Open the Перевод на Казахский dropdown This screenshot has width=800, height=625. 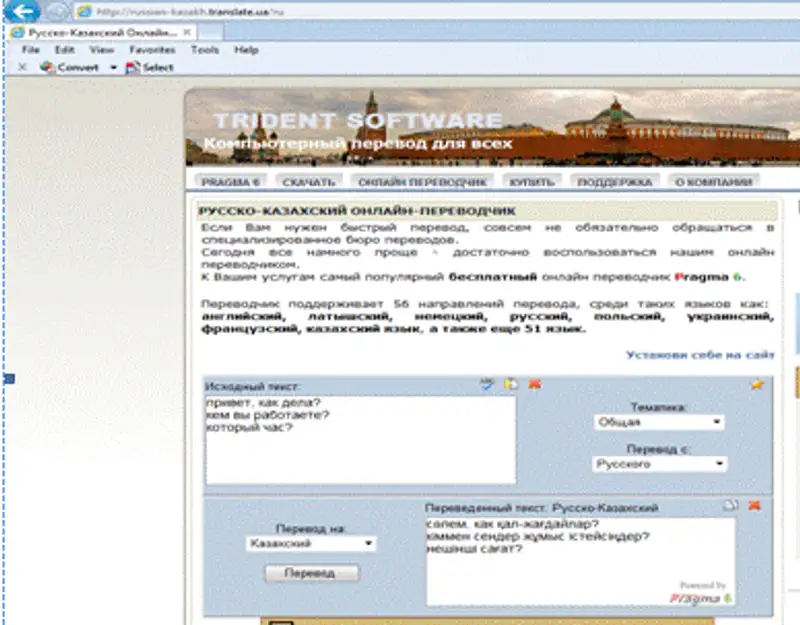(311, 543)
